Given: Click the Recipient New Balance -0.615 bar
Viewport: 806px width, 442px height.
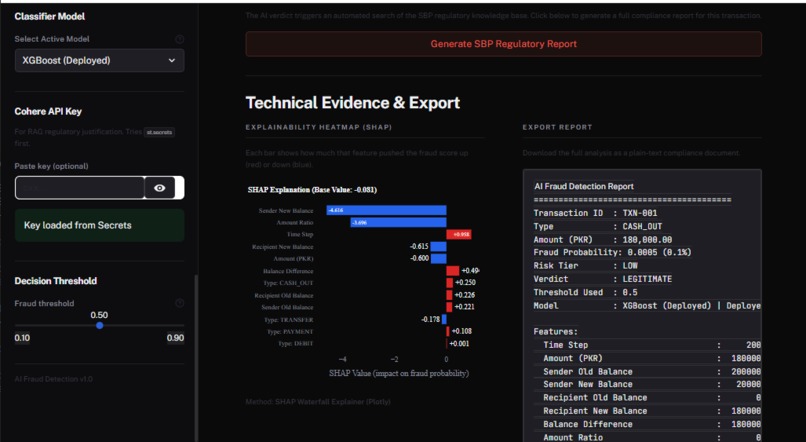Looking at the screenshot, I should tap(438, 247).
